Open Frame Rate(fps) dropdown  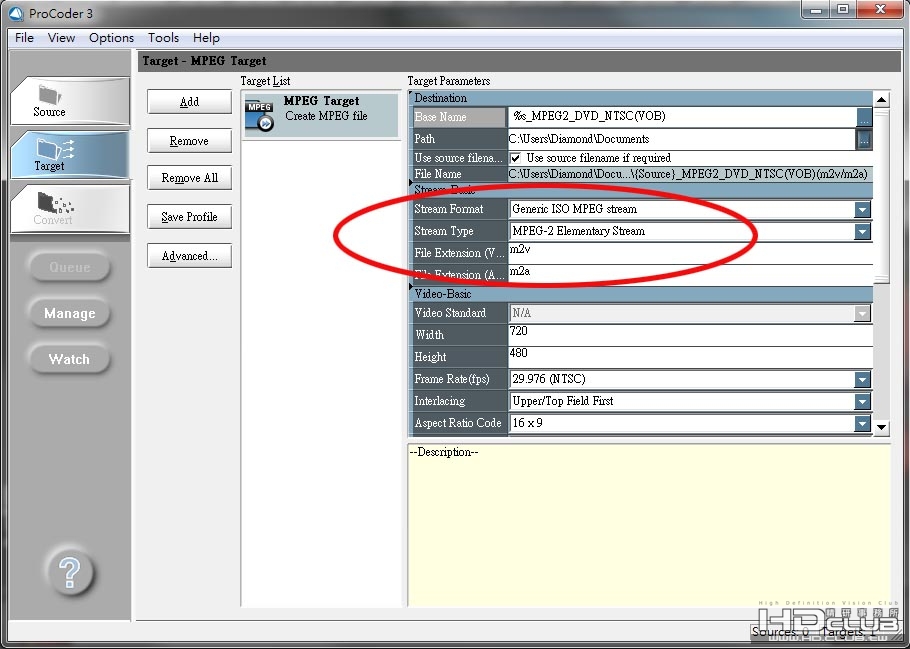click(862, 379)
